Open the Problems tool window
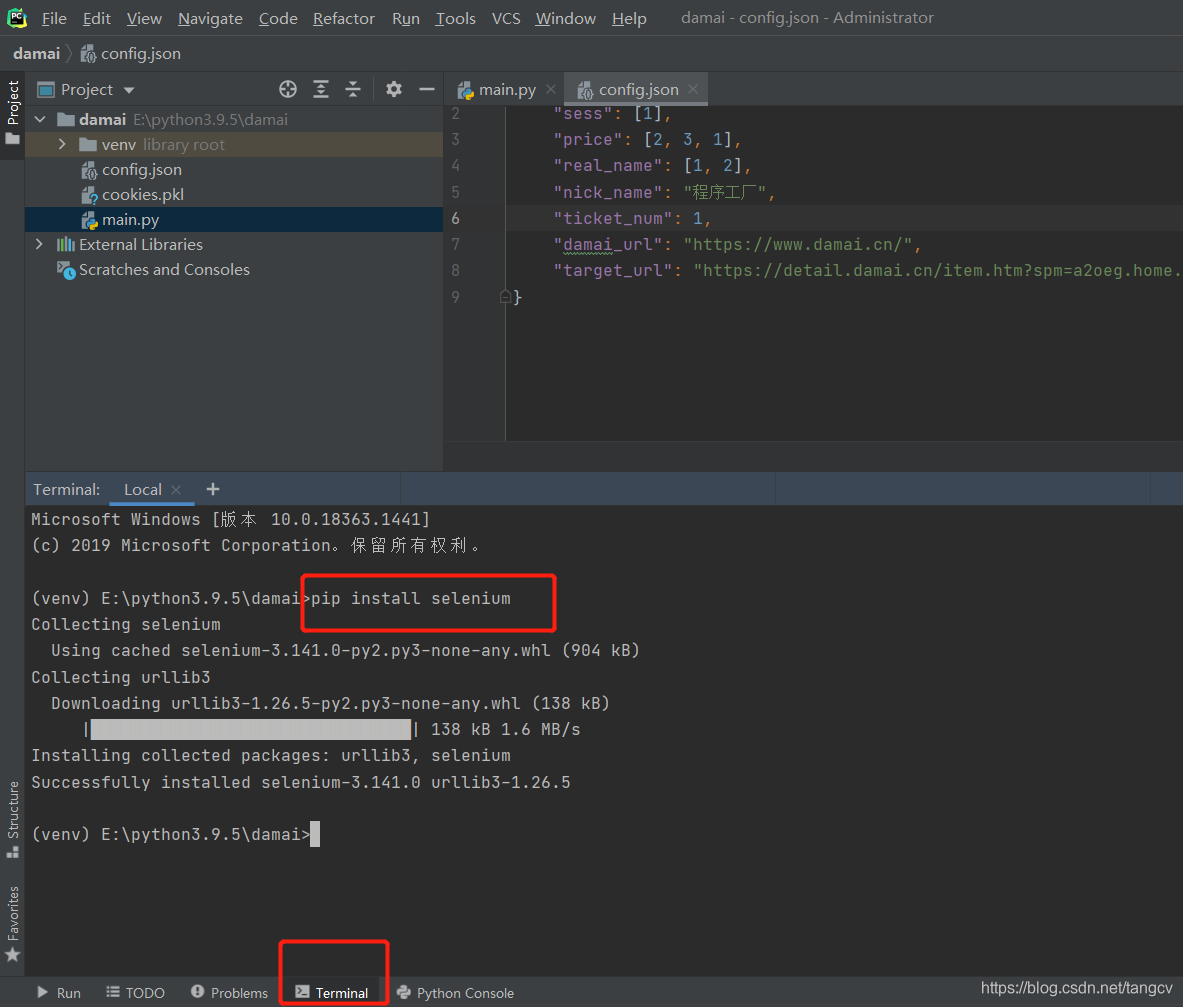Image resolution: width=1183 pixels, height=1007 pixels. [229, 993]
